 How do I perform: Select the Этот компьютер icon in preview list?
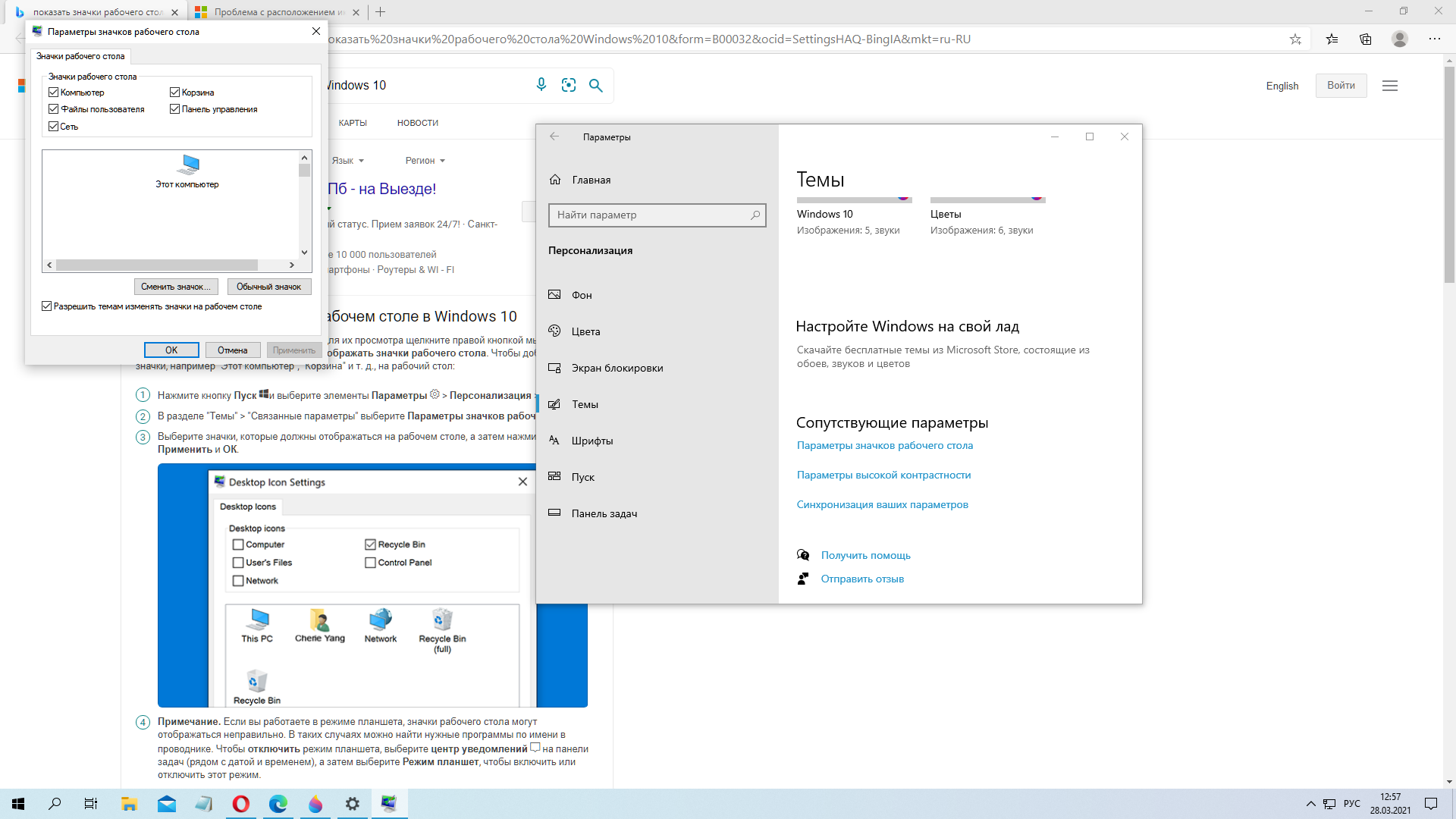click(187, 171)
